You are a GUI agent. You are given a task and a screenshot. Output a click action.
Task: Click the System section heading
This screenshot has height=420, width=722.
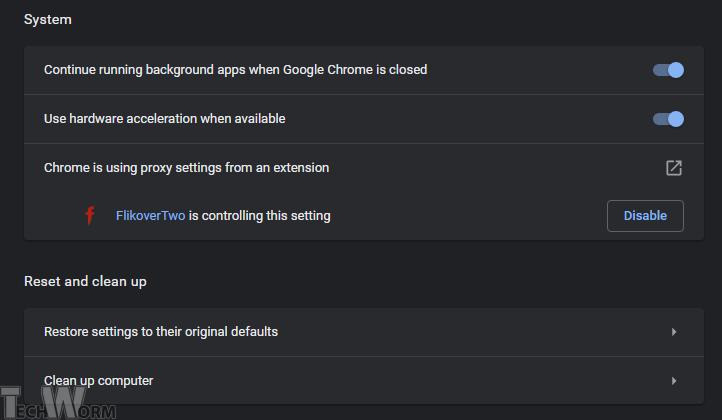tap(48, 20)
